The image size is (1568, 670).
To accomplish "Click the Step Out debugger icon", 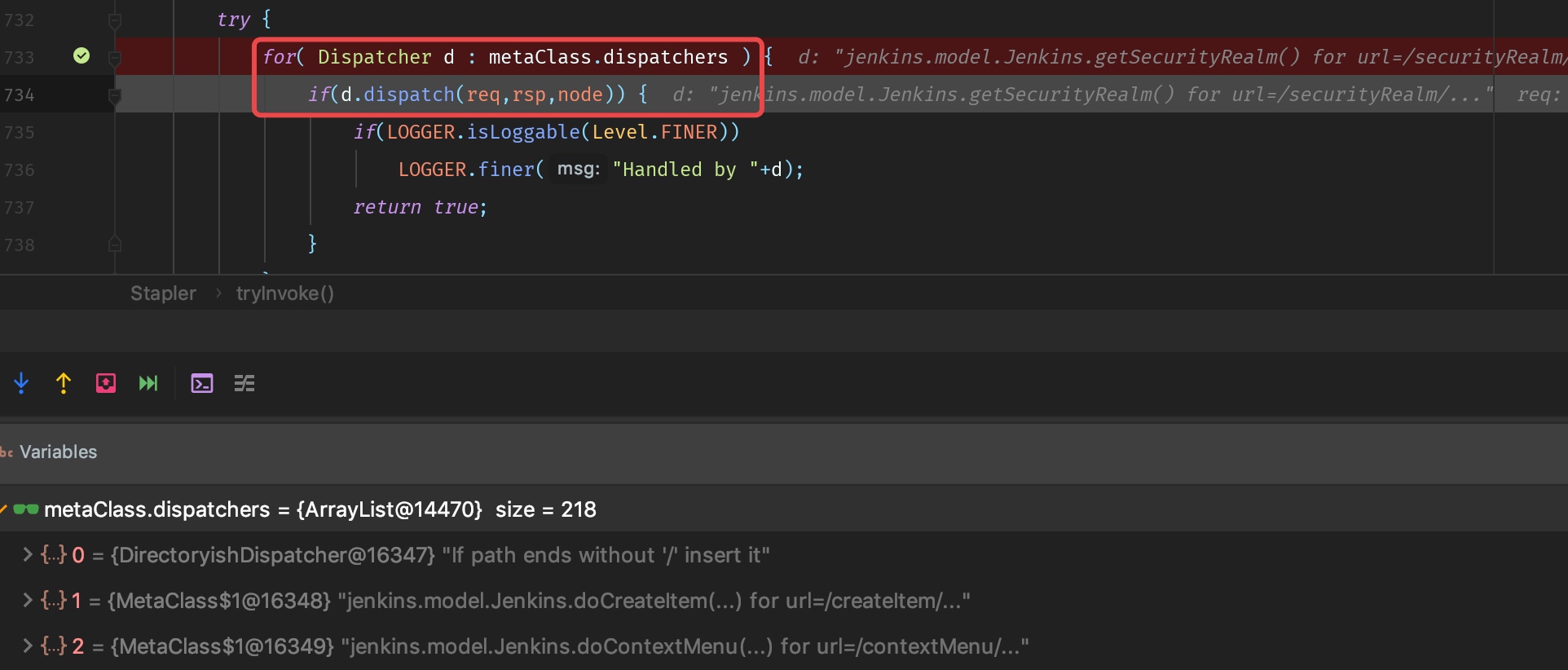I will (64, 383).
